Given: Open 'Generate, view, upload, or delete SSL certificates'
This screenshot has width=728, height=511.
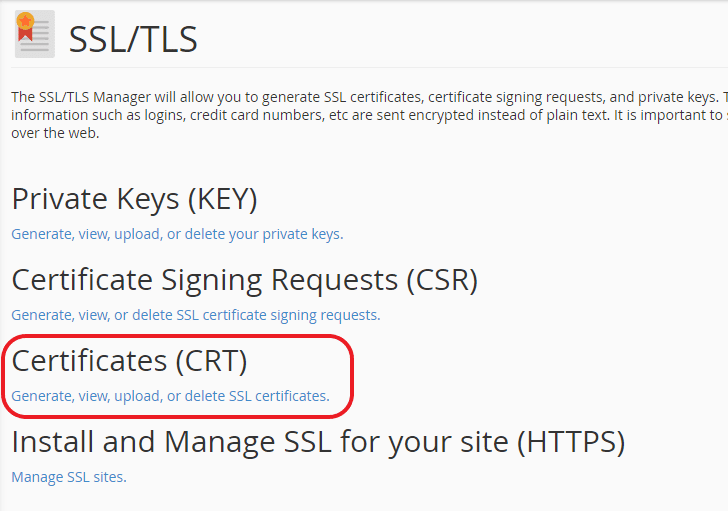Looking at the screenshot, I should (170, 396).
